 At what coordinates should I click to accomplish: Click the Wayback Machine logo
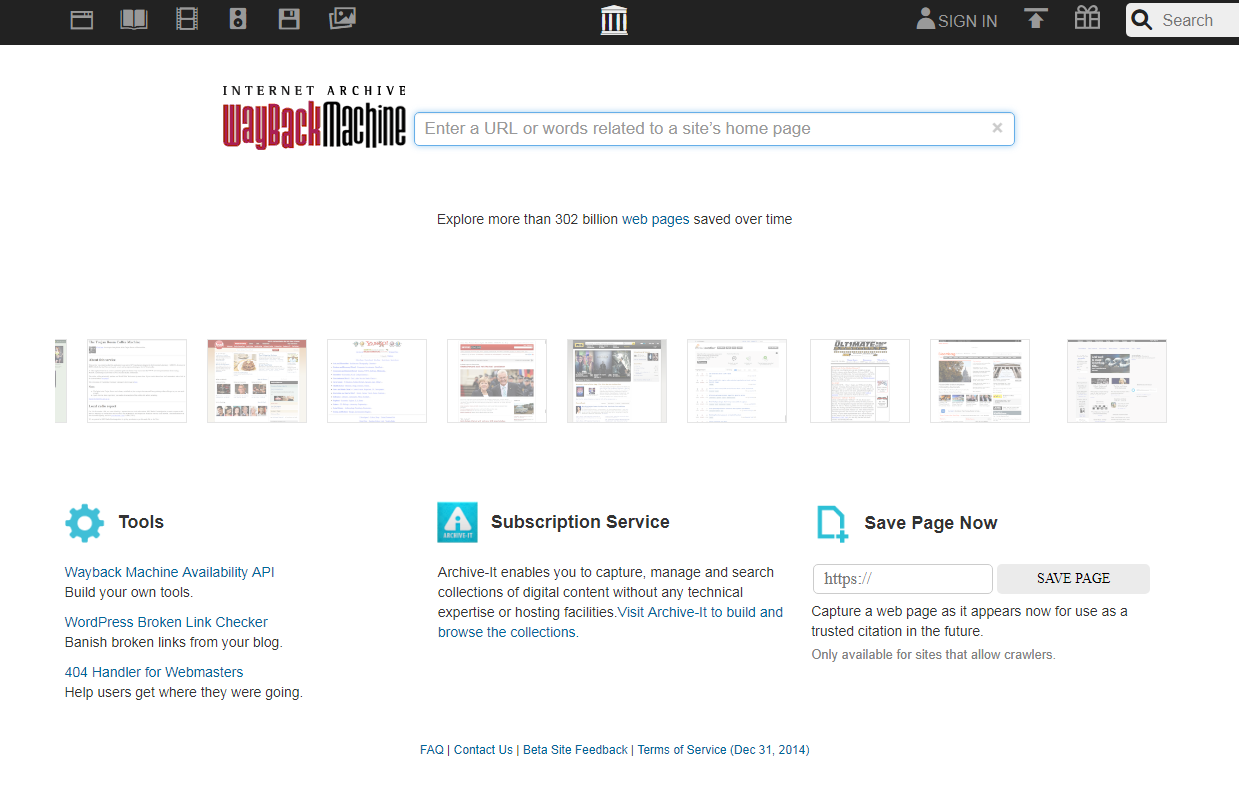tap(314, 117)
